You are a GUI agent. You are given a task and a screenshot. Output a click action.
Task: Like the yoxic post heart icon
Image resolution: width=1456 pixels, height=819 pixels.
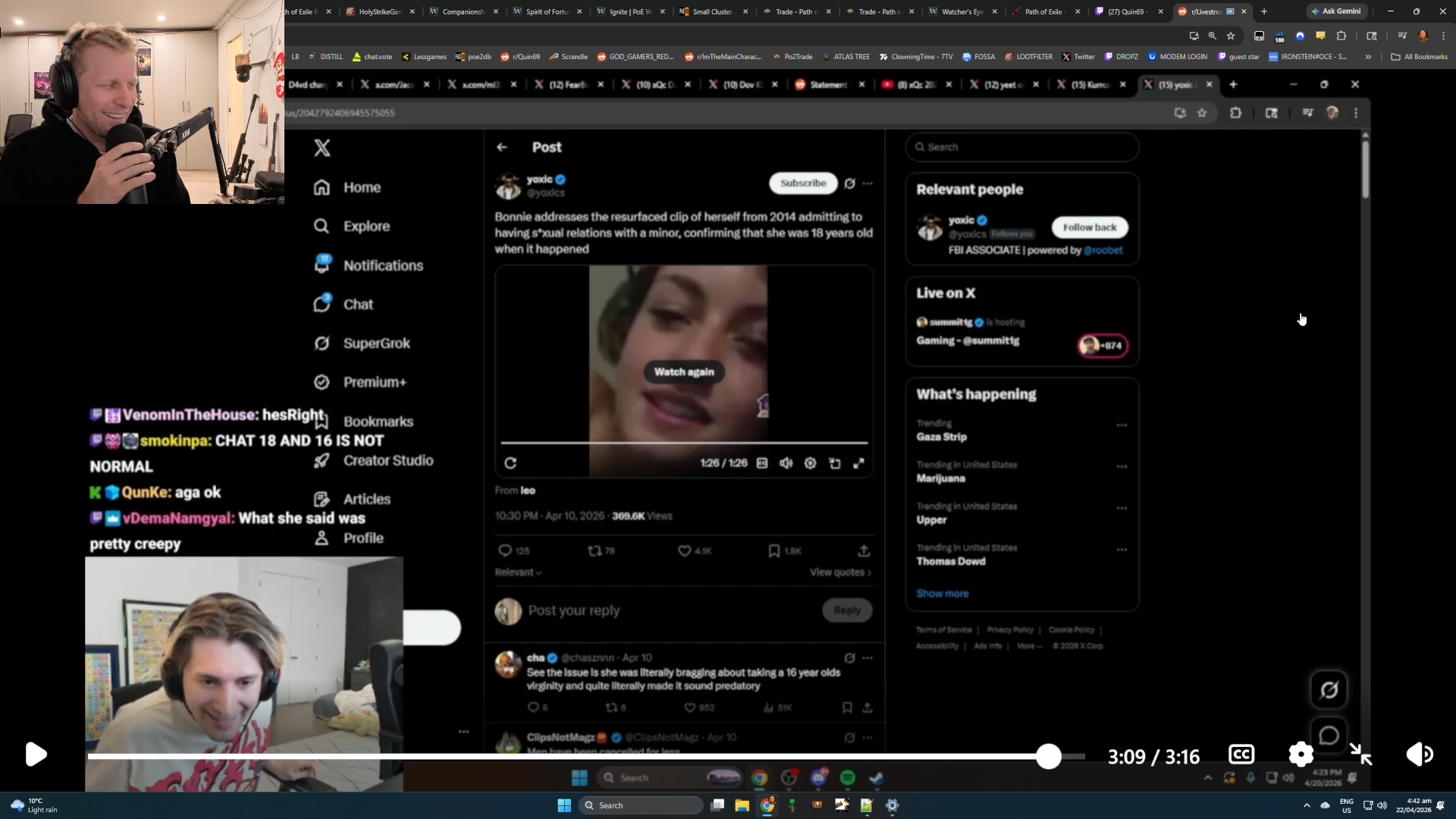click(684, 551)
